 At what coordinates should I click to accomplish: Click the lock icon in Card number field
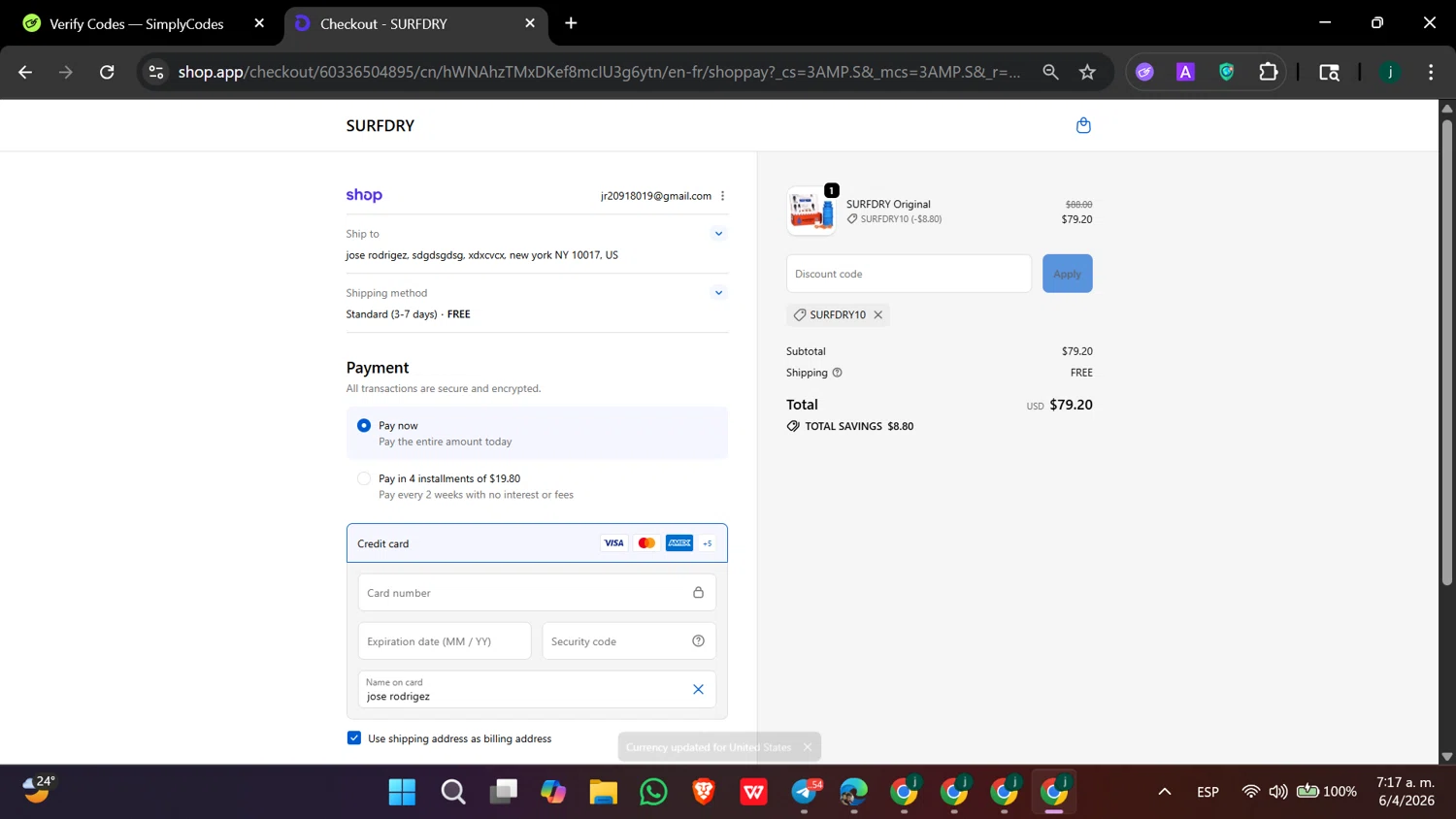[698, 593]
